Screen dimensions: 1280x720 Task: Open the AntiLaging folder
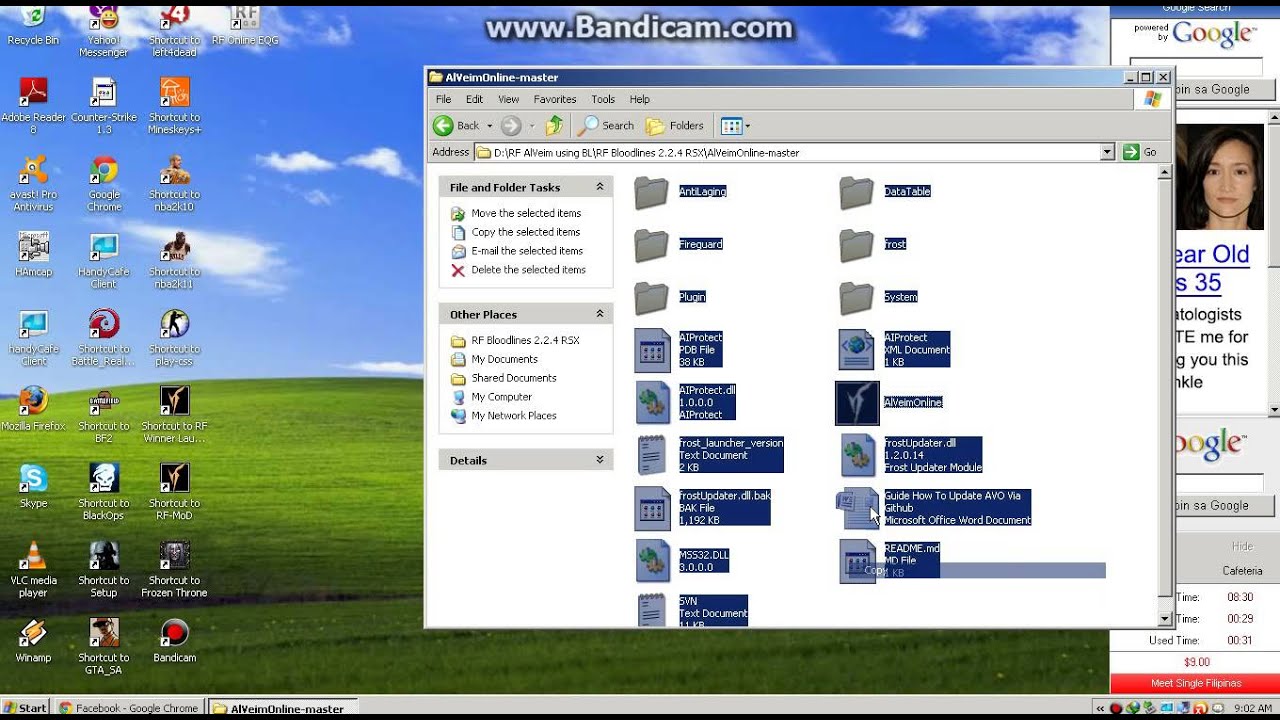click(x=651, y=192)
